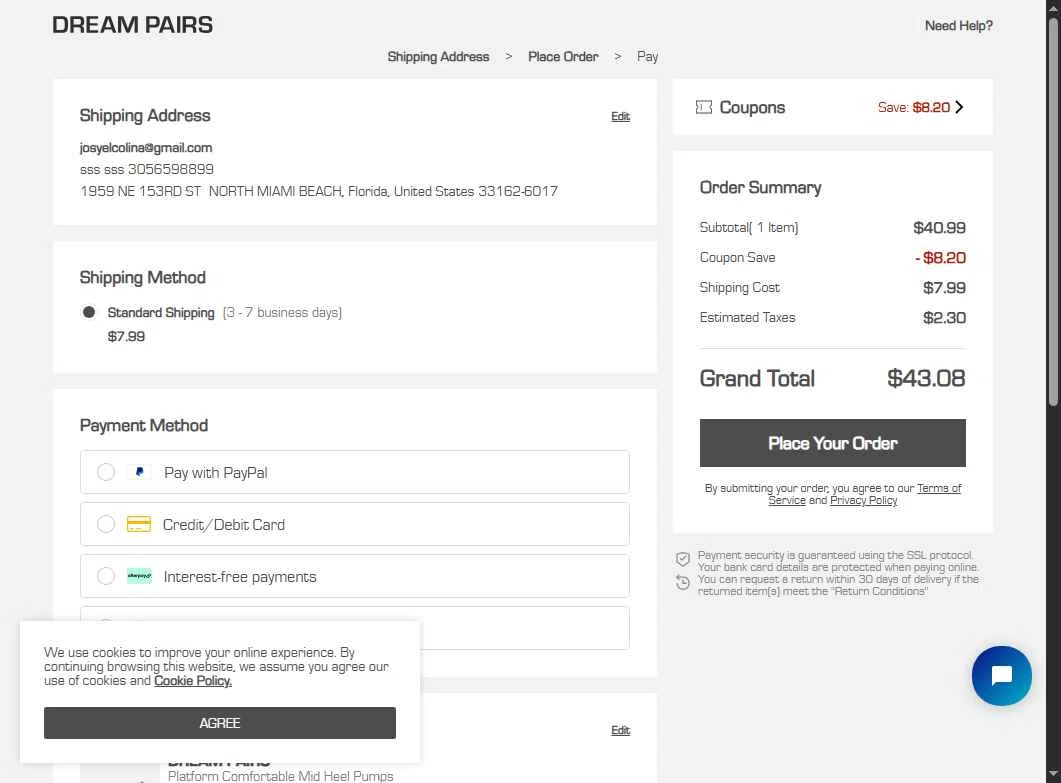Select the Pay with PayPal radio button

[x=106, y=472]
